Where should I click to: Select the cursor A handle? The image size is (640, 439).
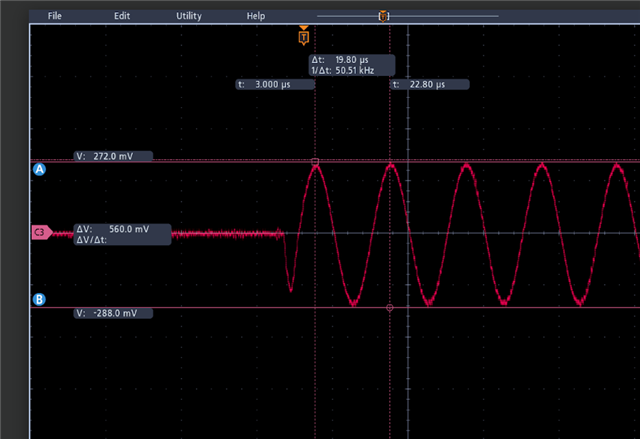pyautogui.click(x=39, y=169)
